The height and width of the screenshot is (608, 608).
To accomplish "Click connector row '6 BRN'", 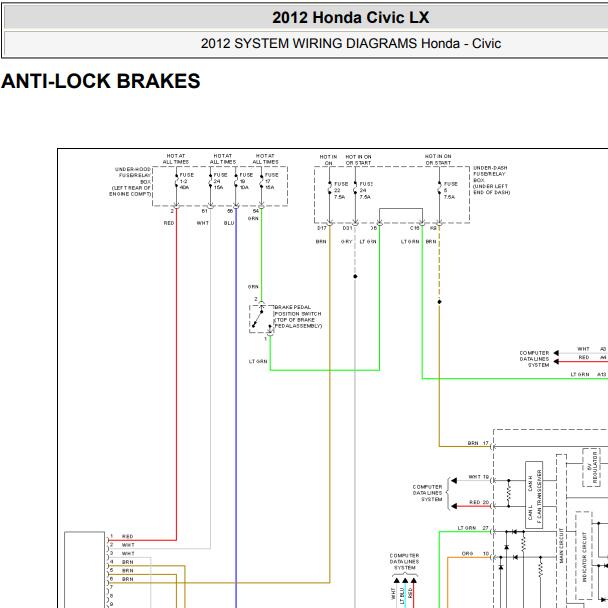I will click(122, 579).
